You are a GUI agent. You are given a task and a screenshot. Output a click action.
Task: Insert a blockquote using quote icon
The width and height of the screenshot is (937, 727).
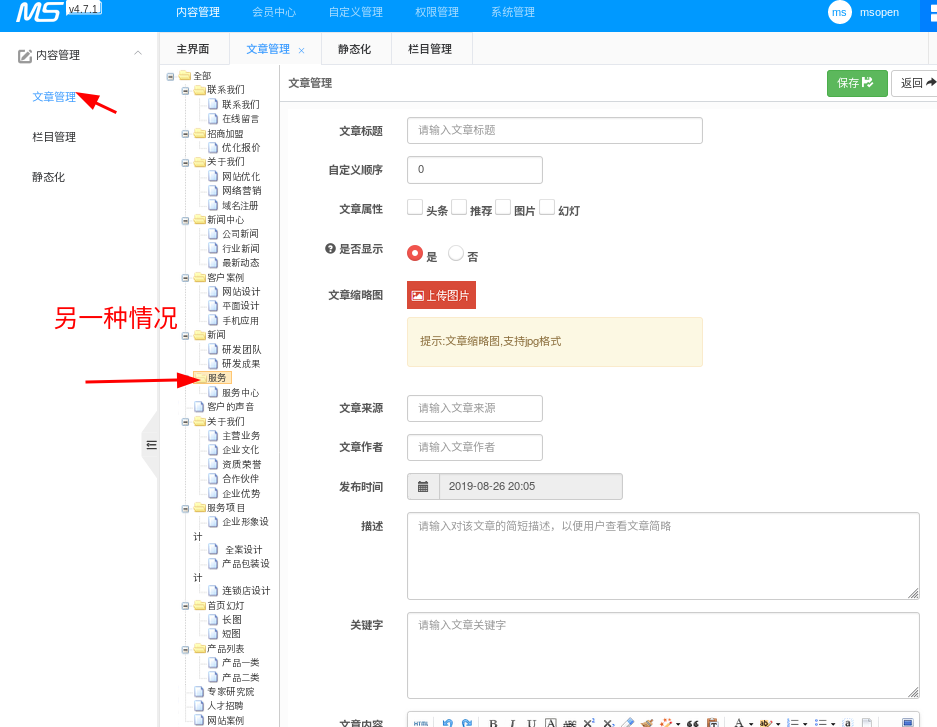693,723
